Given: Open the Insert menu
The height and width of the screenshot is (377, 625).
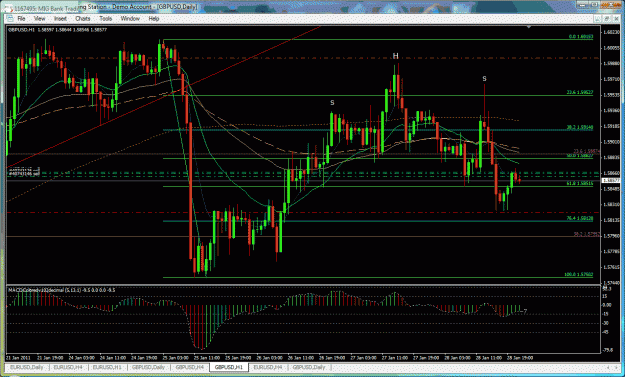Looking at the screenshot, I should (x=60, y=19).
